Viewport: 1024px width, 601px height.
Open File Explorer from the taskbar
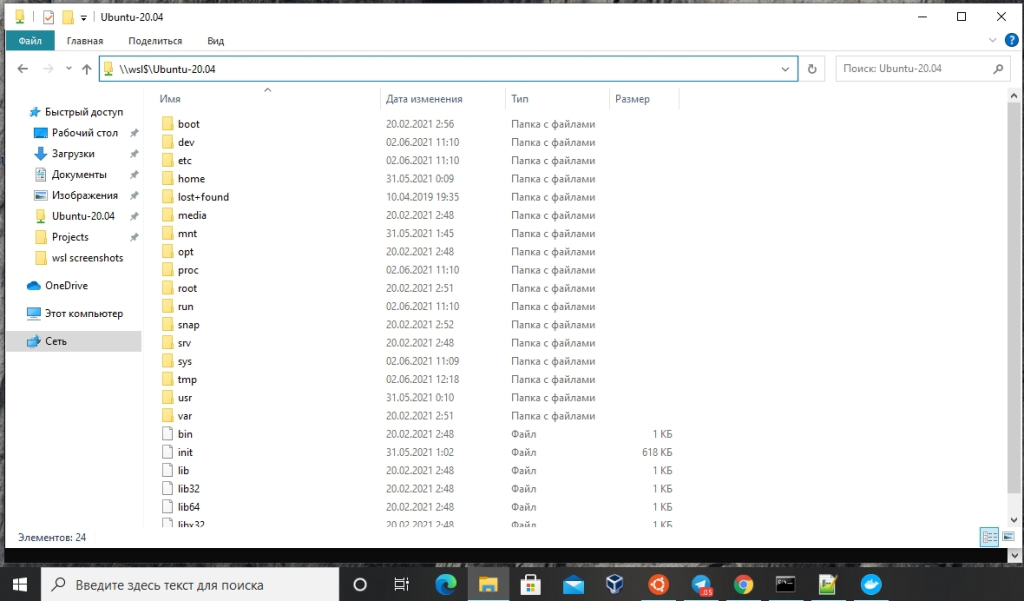[x=488, y=584]
